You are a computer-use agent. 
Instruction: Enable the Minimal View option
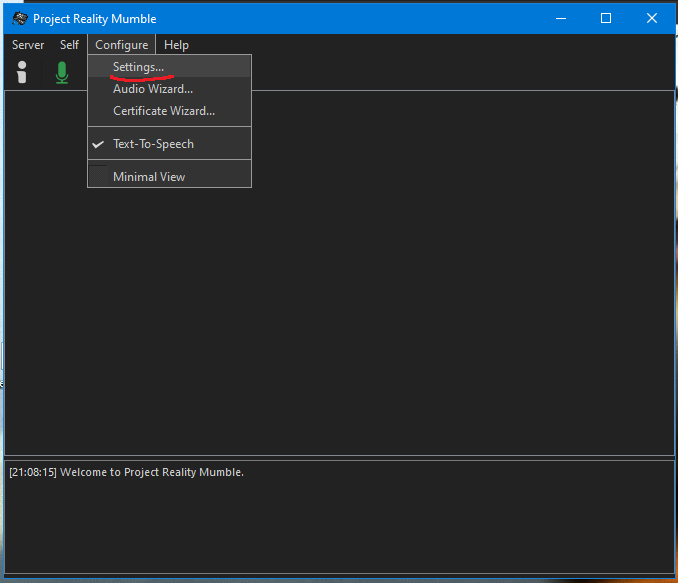pyautogui.click(x=169, y=176)
